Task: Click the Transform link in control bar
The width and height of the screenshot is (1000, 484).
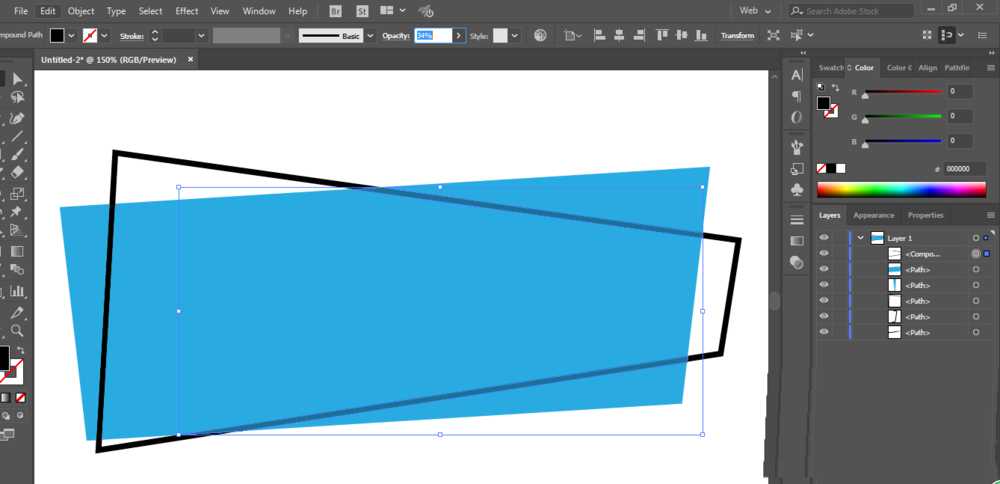Action: point(737,36)
